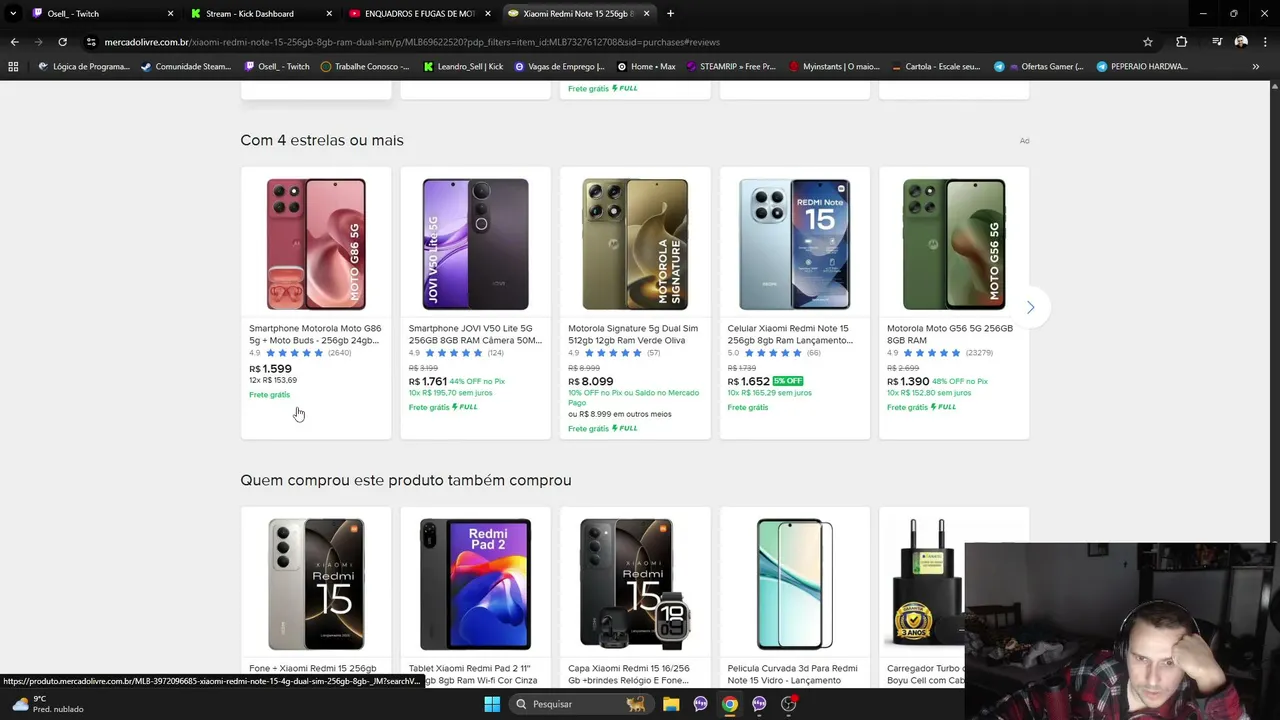
Task: Open the weather widget showing 9°C
Action: pos(48,704)
